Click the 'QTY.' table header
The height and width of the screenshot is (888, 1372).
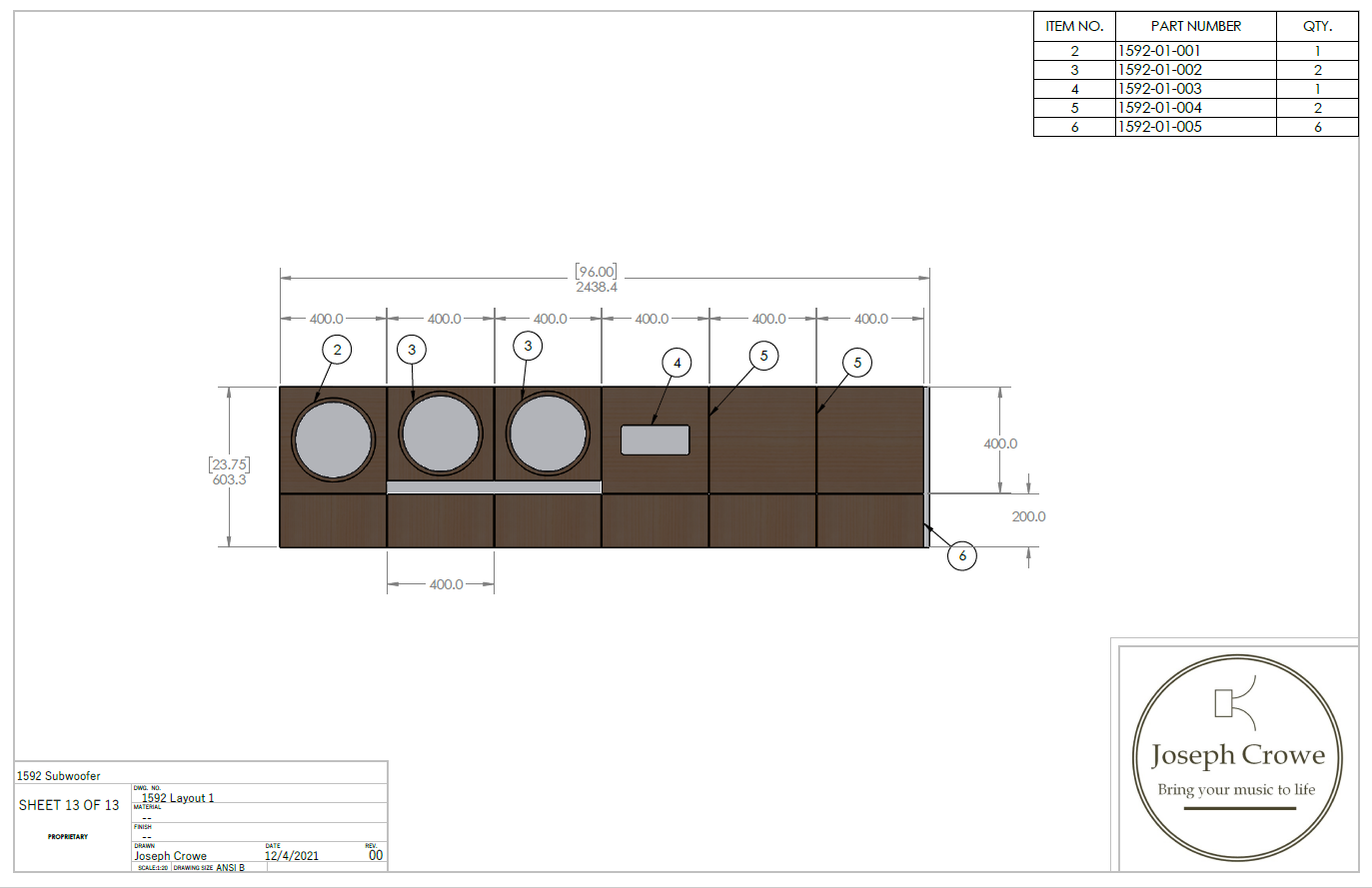click(x=1317, y=26)
